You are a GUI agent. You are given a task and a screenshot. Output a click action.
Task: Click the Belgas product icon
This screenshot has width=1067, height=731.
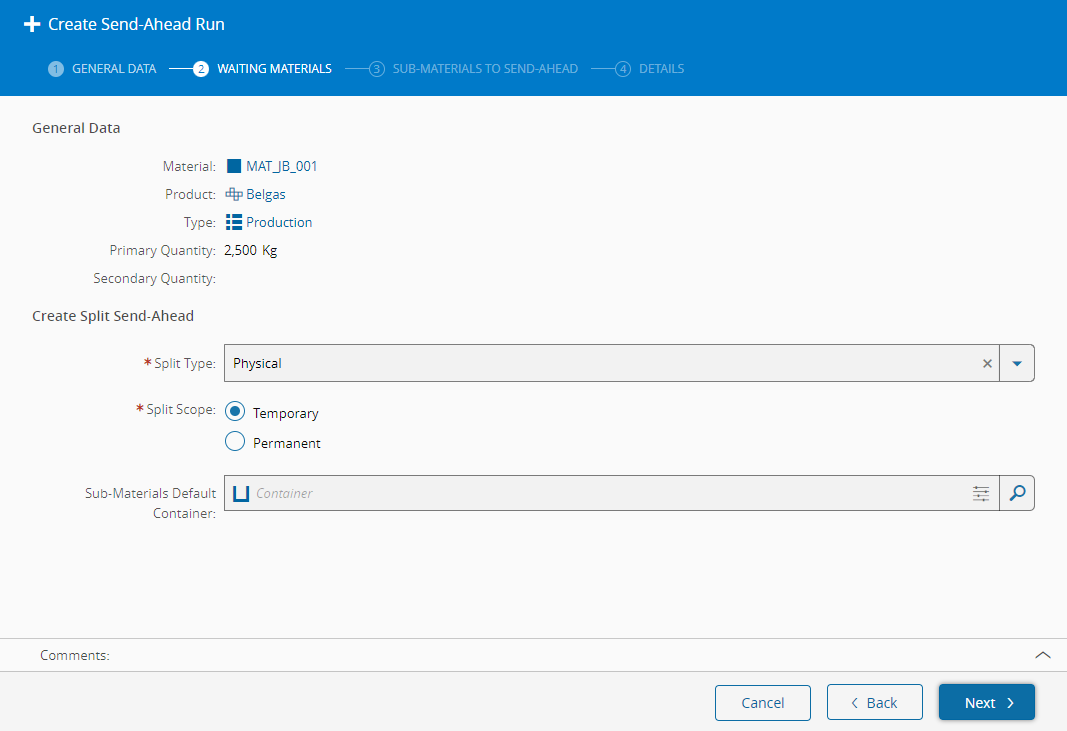tap(234, 194)
